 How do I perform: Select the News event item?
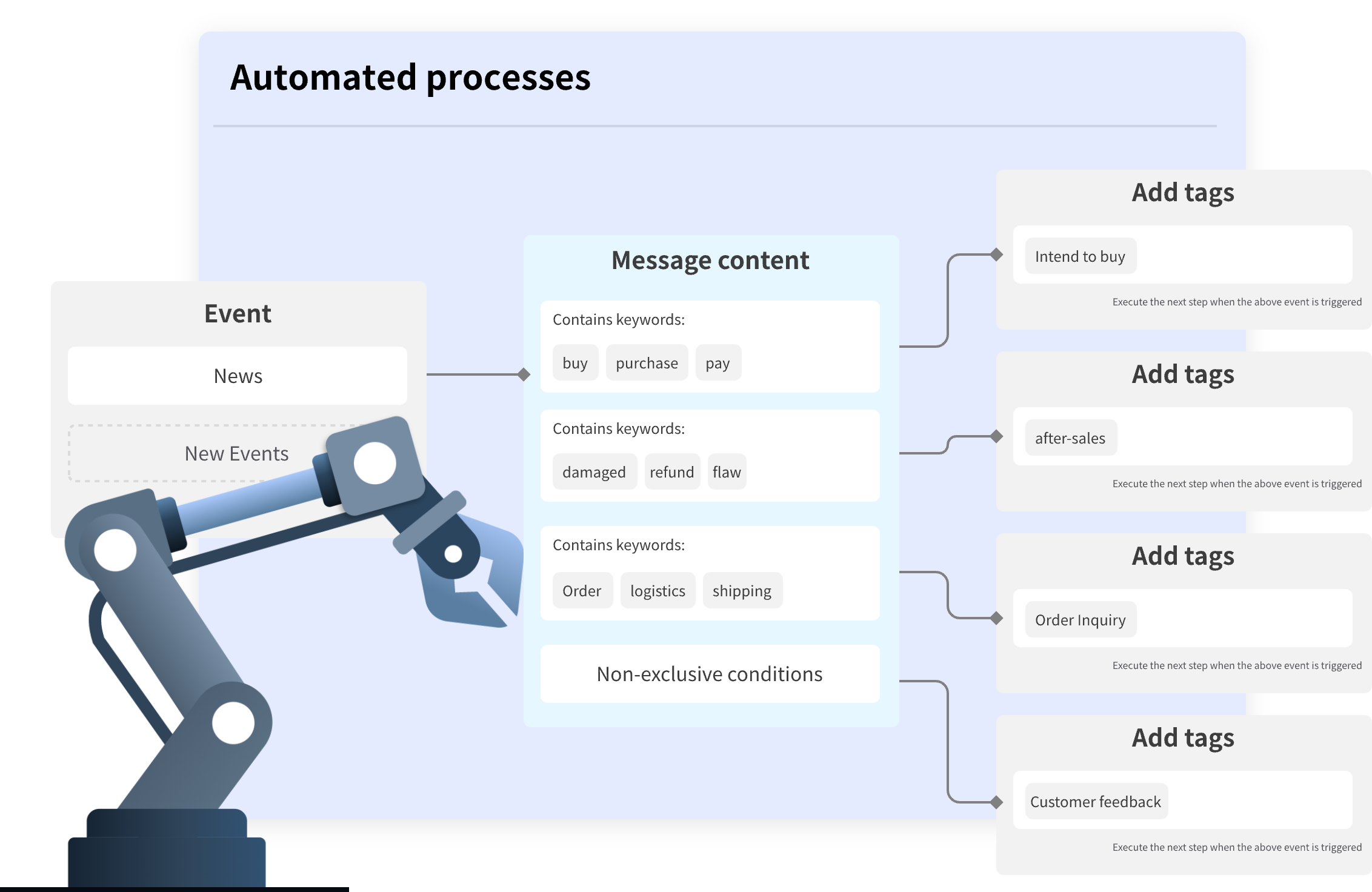tap(238, 376)
